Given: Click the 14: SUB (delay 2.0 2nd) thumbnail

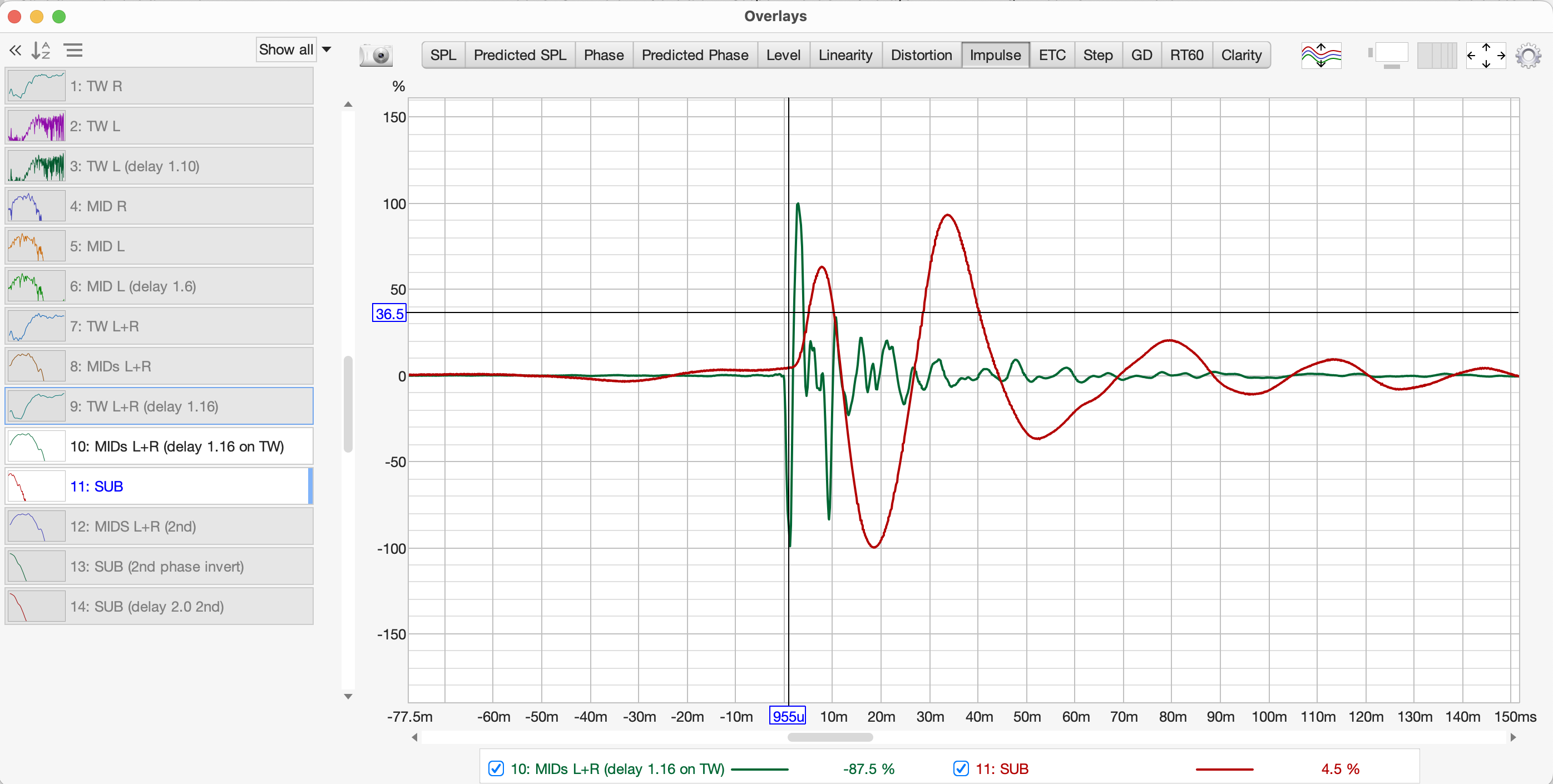Looking at the screenshot, I should pyautogui.click(x=36, y=606).
